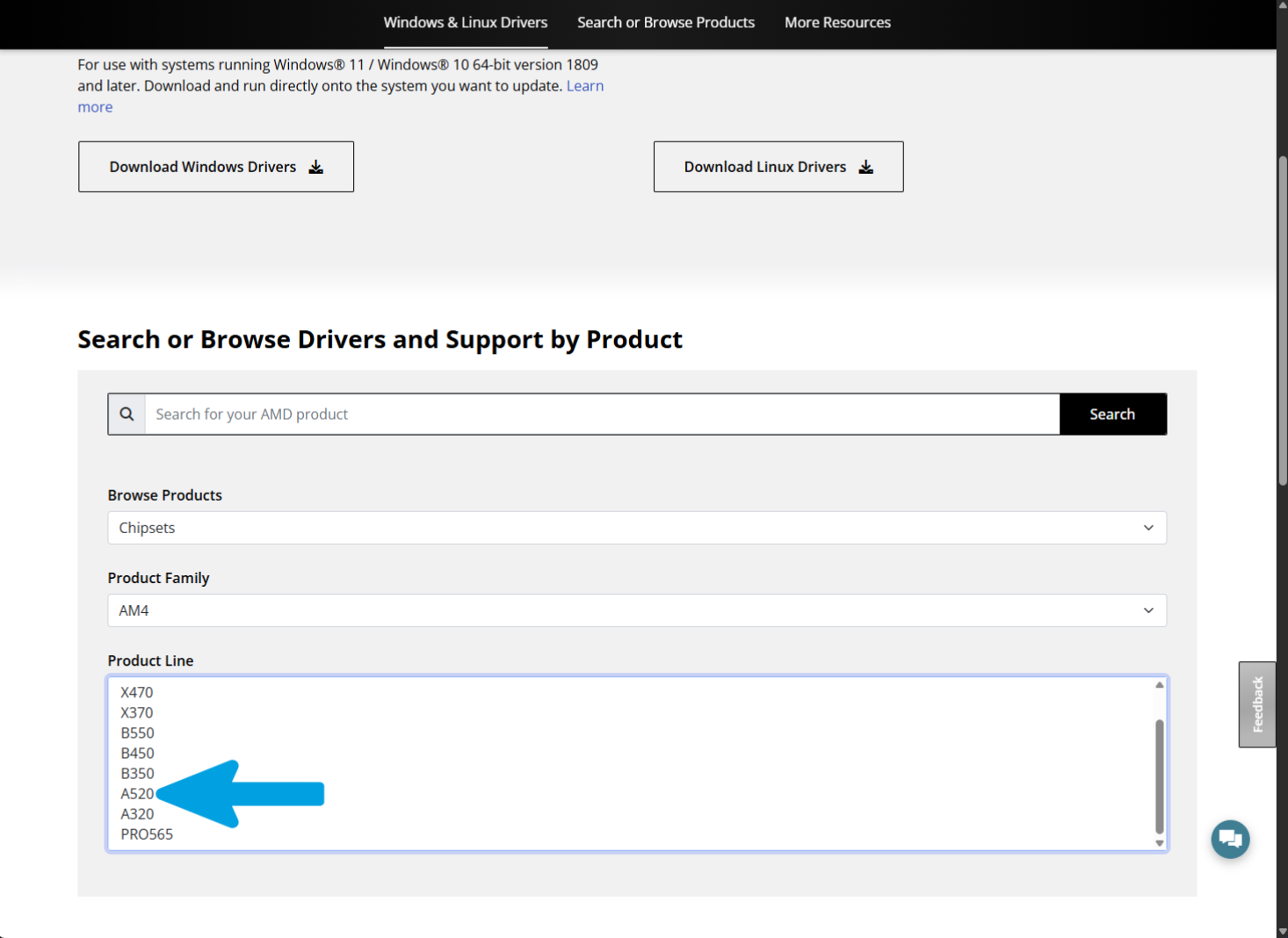The height and width of the screenshot is (938, 1288).
Task: Click the Product Line list scroll-down arrow
Action: point(1159,843)
